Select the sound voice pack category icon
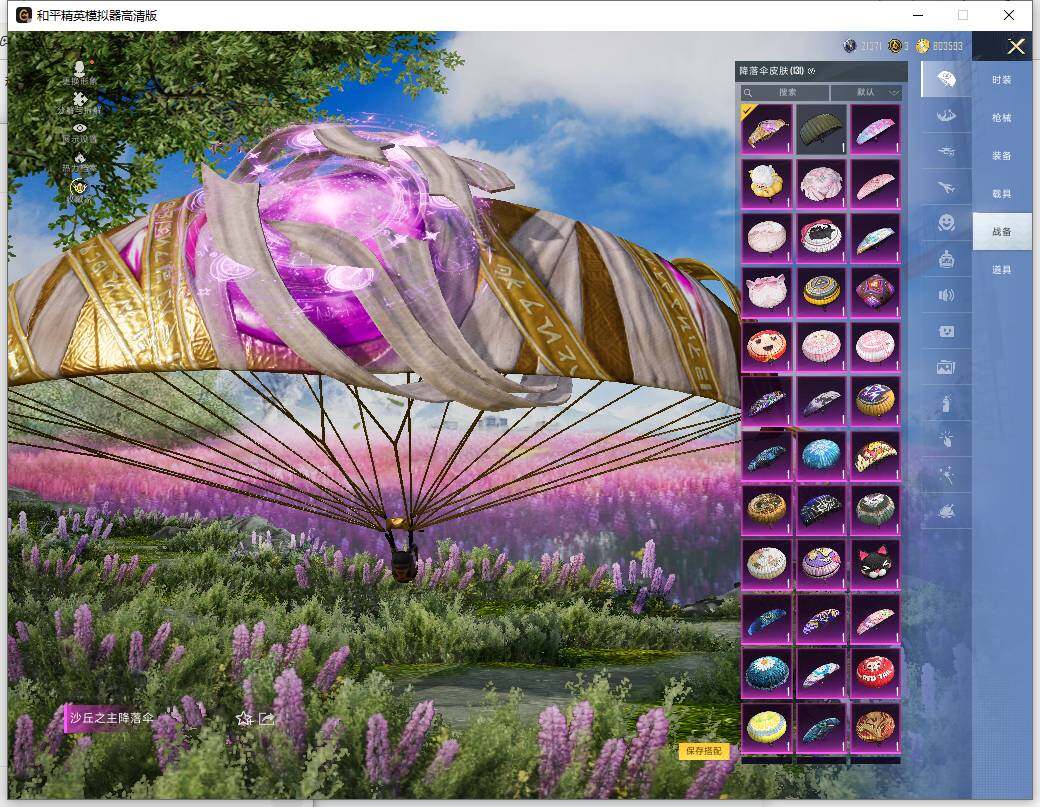This screenshot has width=1040, height=807. point(946,295)
